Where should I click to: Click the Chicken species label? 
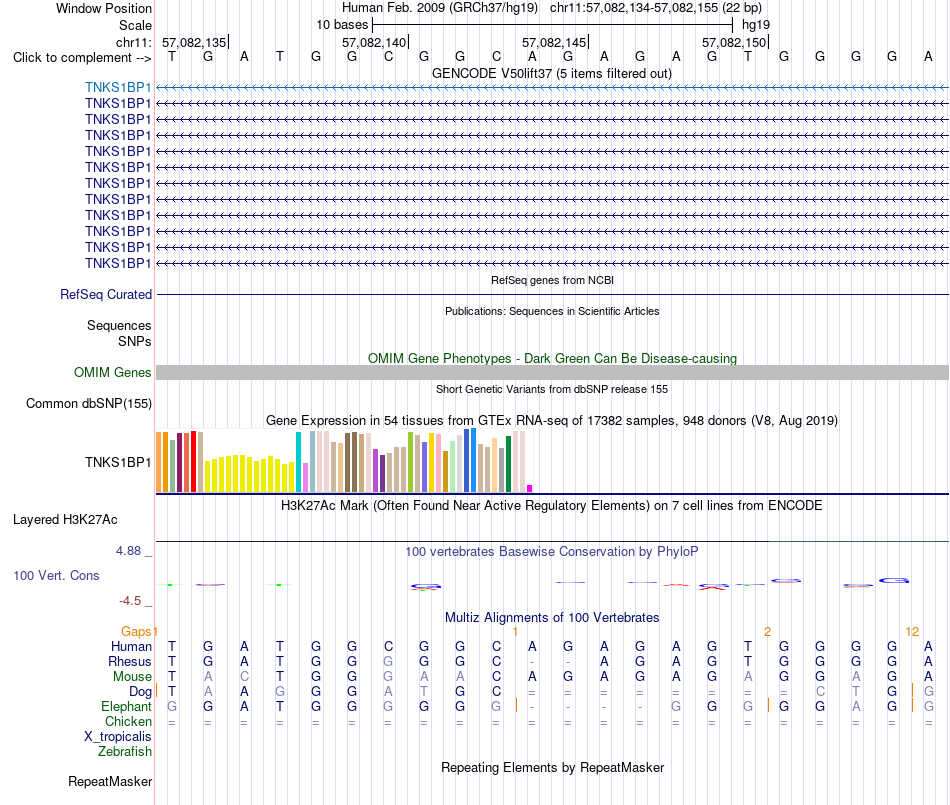coord(128,721)
